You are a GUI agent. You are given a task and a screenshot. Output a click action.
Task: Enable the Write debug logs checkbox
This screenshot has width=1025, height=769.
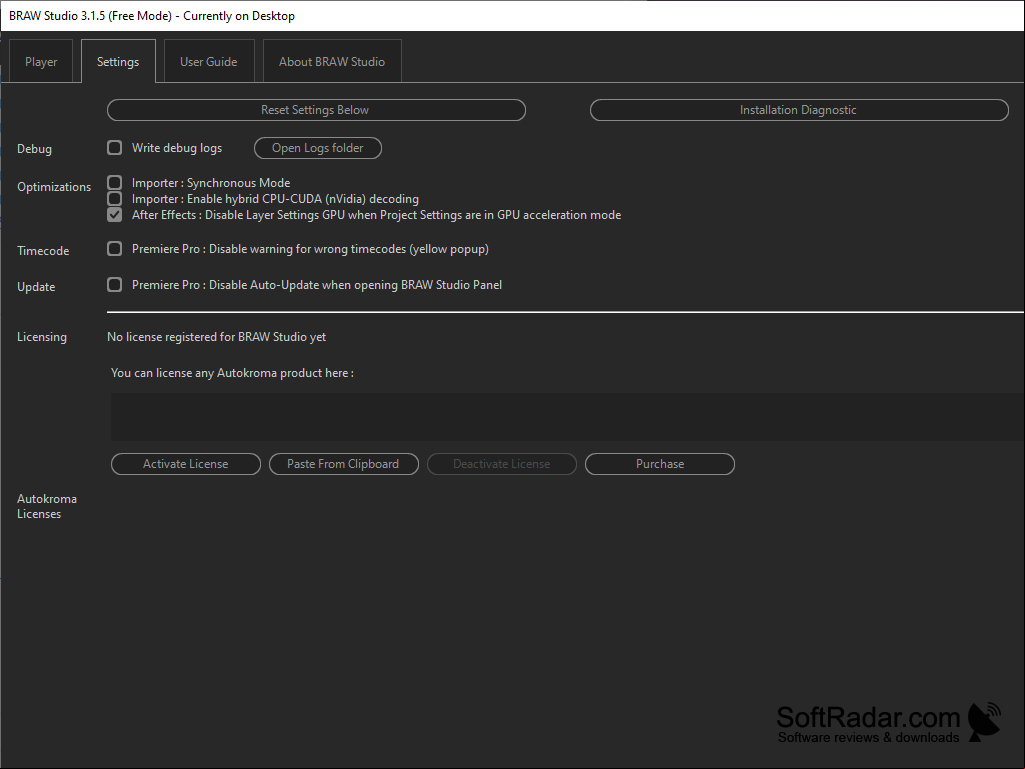pos(114,148)
